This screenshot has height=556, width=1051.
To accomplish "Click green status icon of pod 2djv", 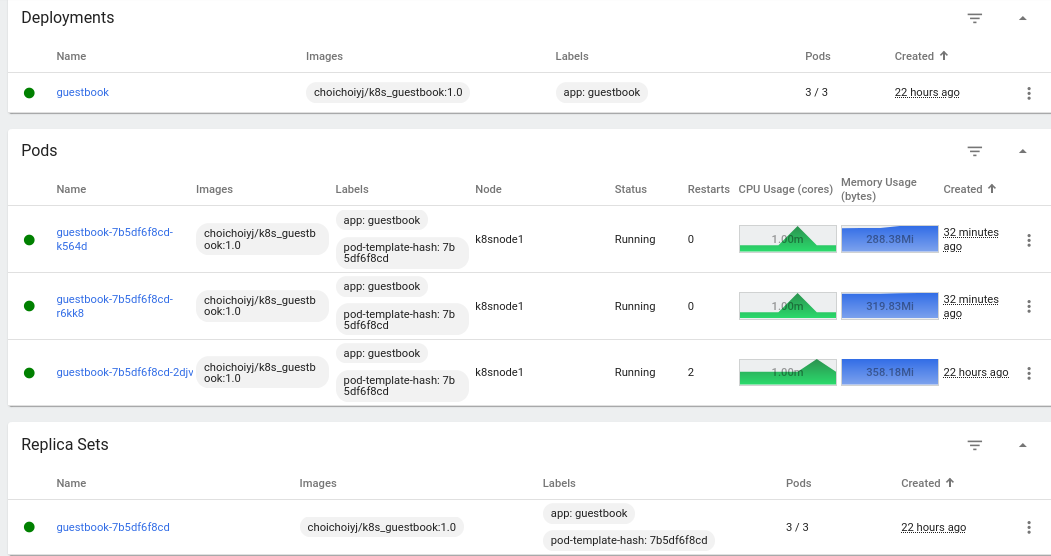I will pos(29,372).
